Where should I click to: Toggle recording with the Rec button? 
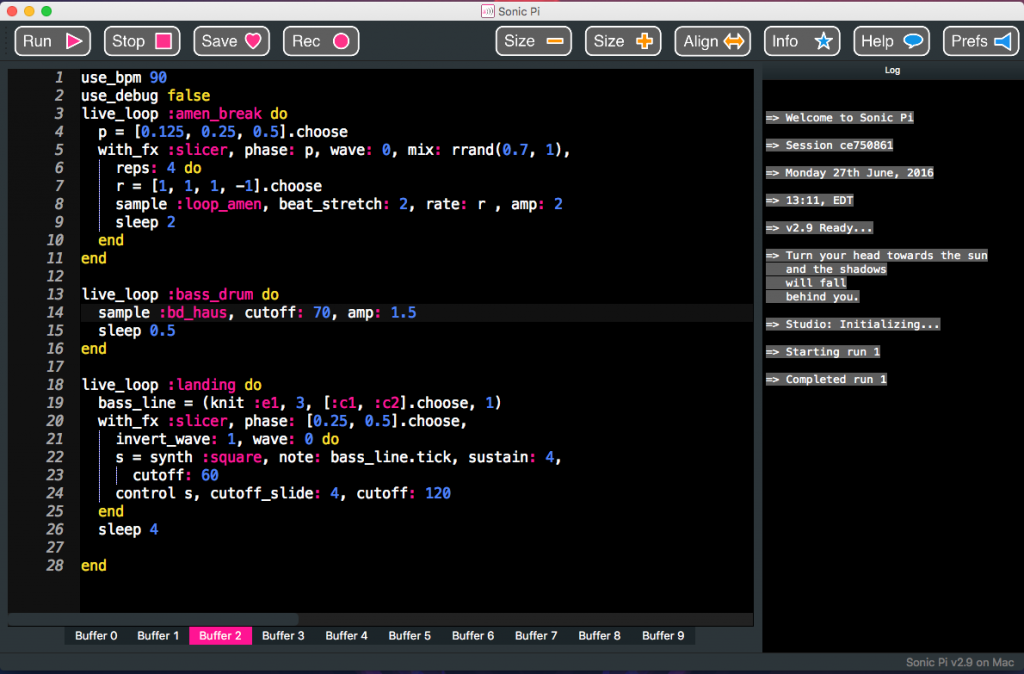[321, 41]
